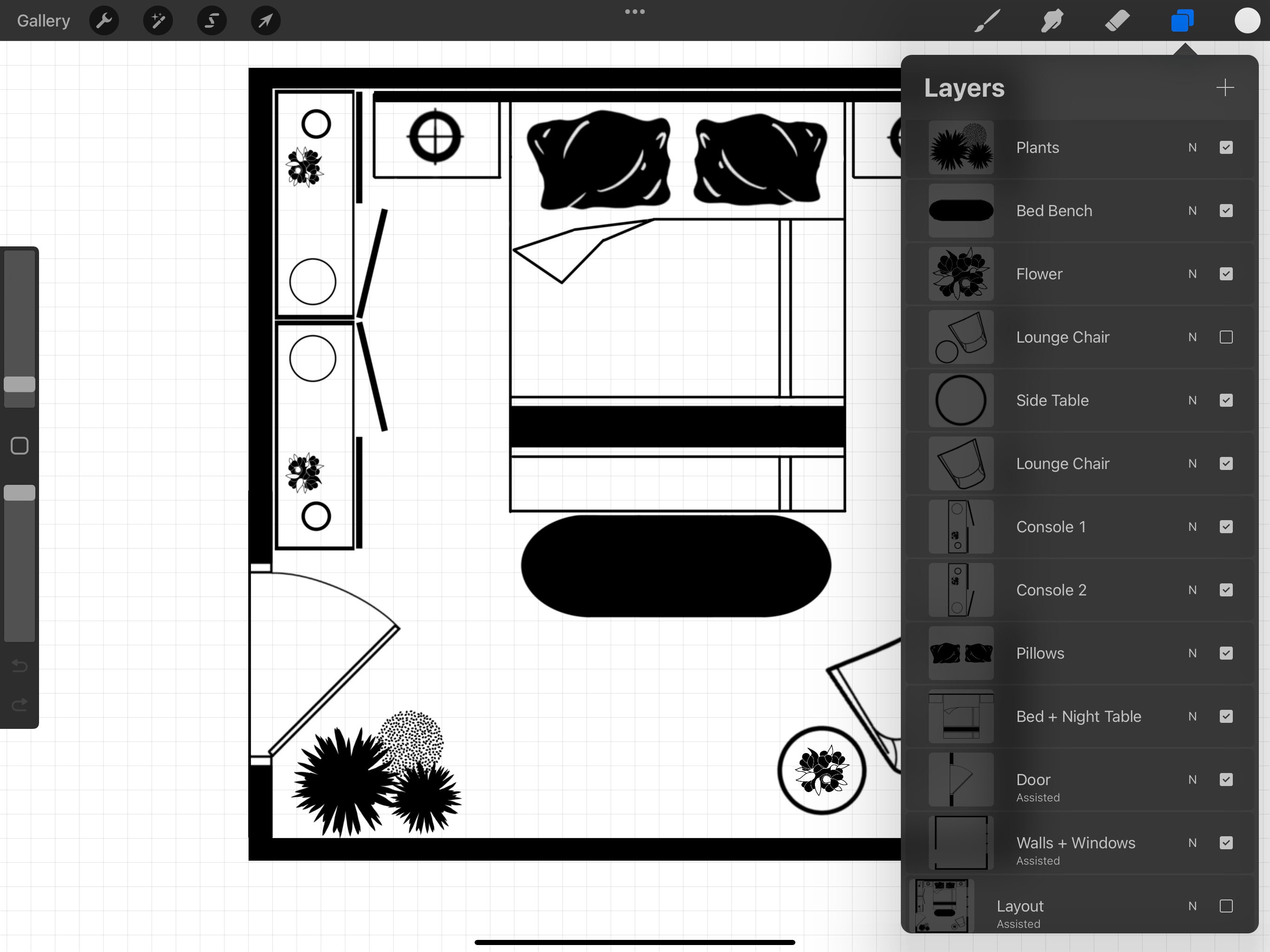Open blend mode options for Walls + Windows layer

pos(1192,843)
